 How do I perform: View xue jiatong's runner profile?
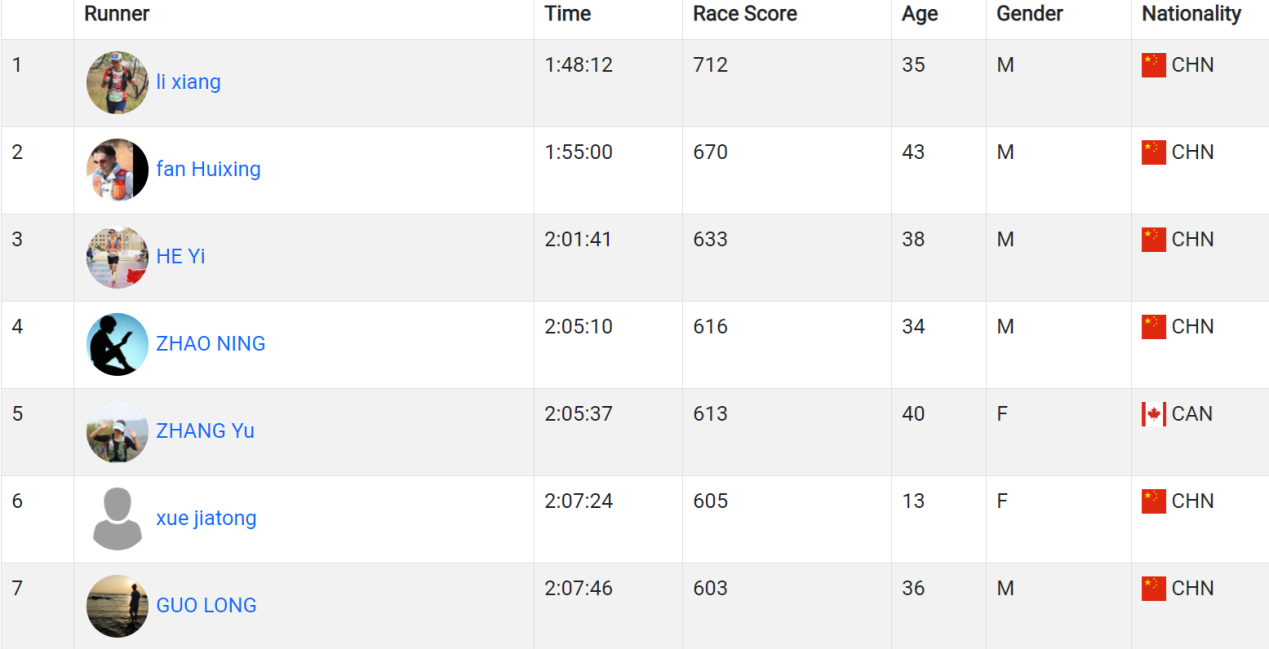206,518
